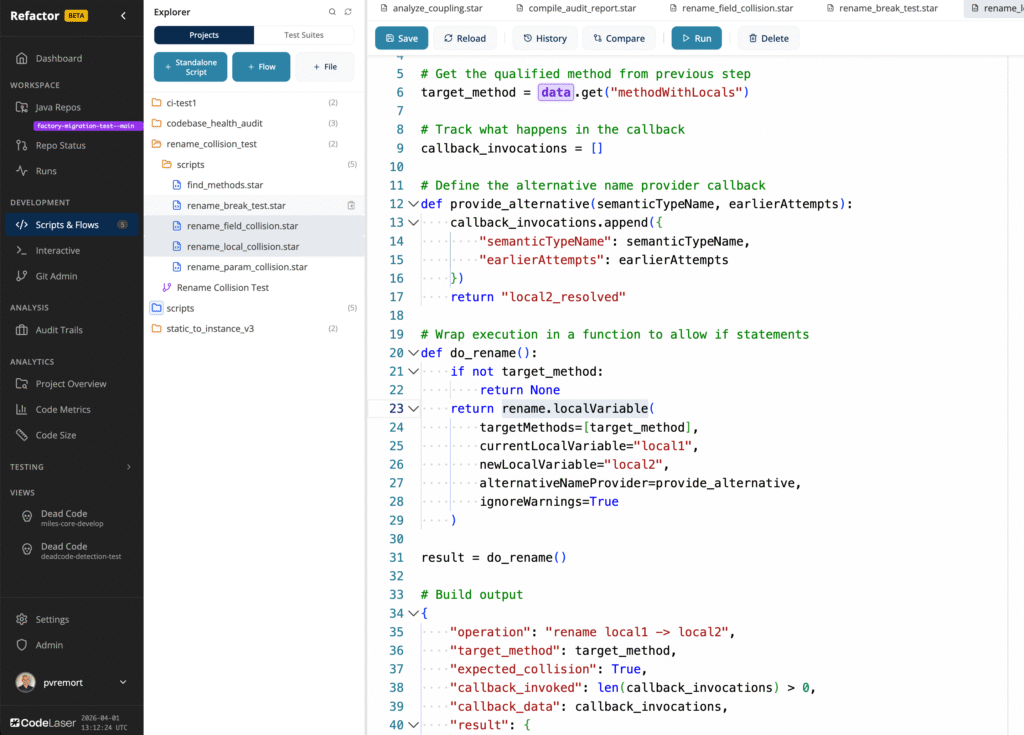Click the Save button in toolbar
The width and height of the screenshot is (1024, 735).
[400, 38]
